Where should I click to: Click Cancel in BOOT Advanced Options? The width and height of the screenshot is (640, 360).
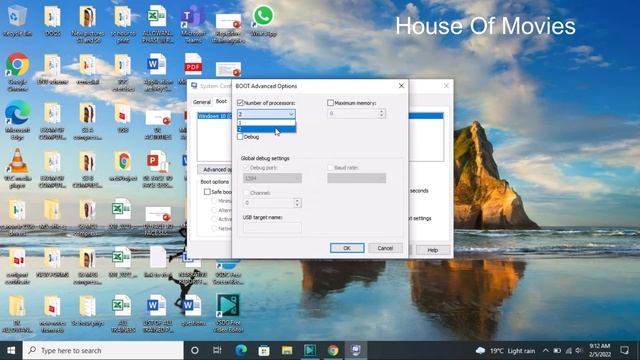tap(385, 248)
